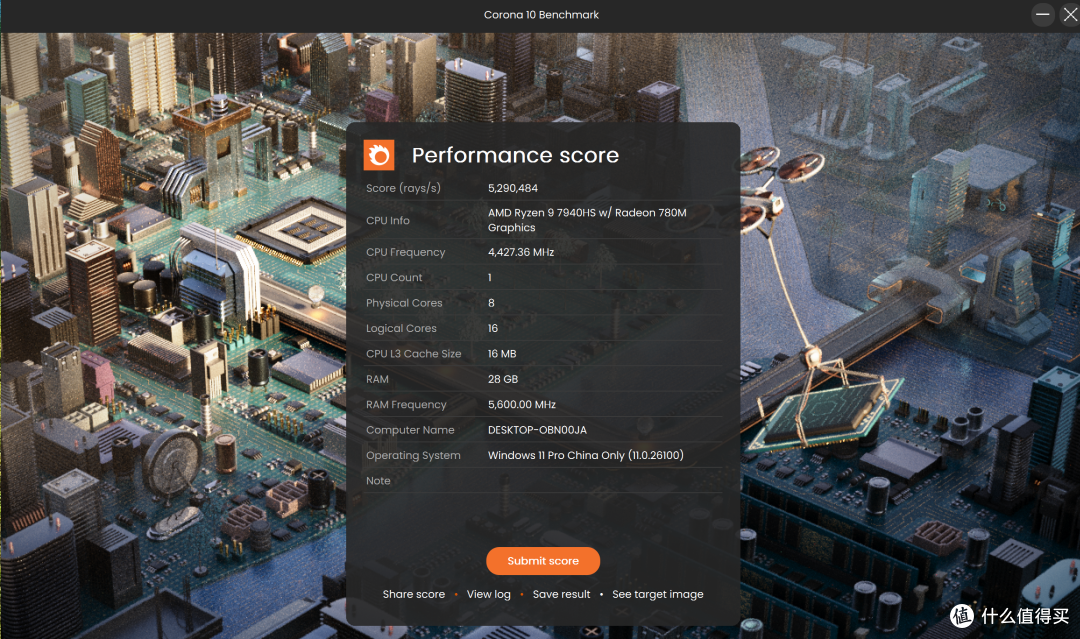Click the RAM value 28 GB

tap(503, 379)
